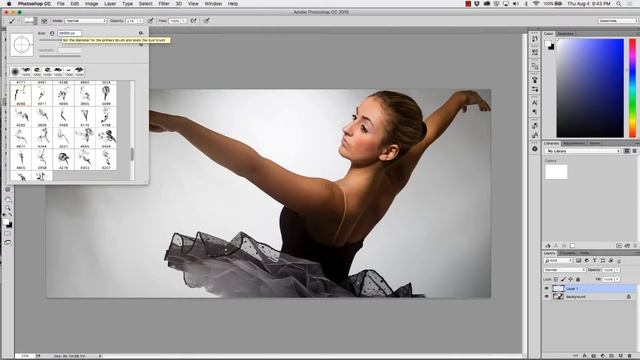This screenshot has width=640, height=360.
Task: Click the Quick Mask mode icon
Action: [8, 233]
